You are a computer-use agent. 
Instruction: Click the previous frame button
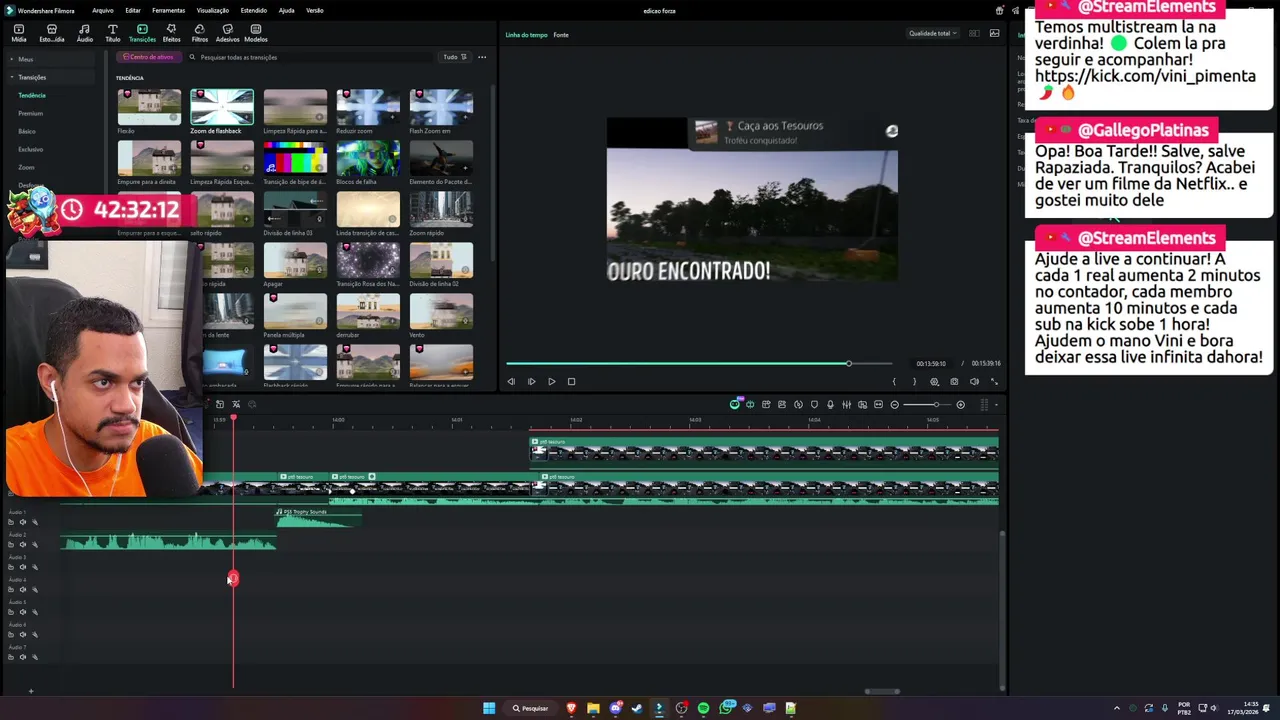(511, 381)
